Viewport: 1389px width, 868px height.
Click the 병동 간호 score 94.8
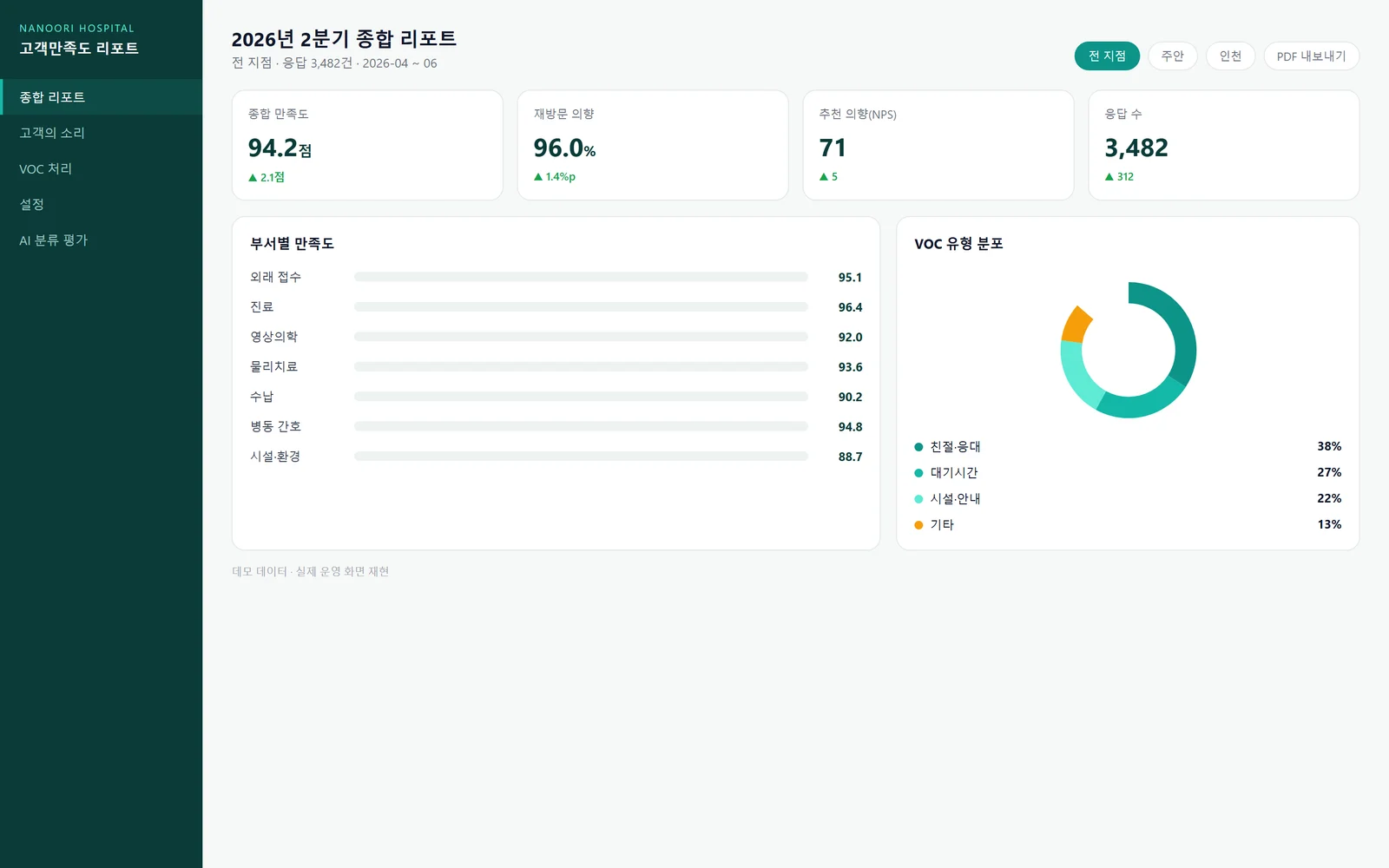click(850, 427)
